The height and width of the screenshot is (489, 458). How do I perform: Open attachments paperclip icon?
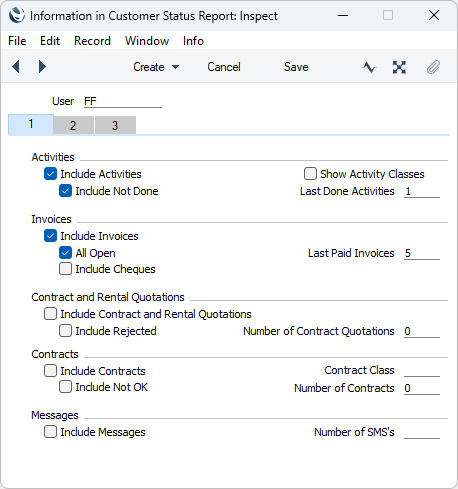[x=433, y=67]
